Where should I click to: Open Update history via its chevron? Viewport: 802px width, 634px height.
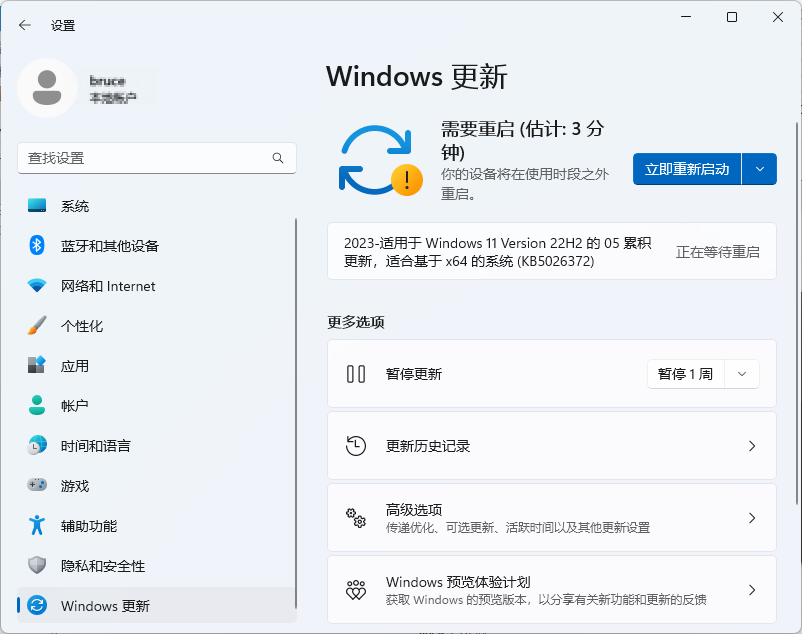click(752, 446)
